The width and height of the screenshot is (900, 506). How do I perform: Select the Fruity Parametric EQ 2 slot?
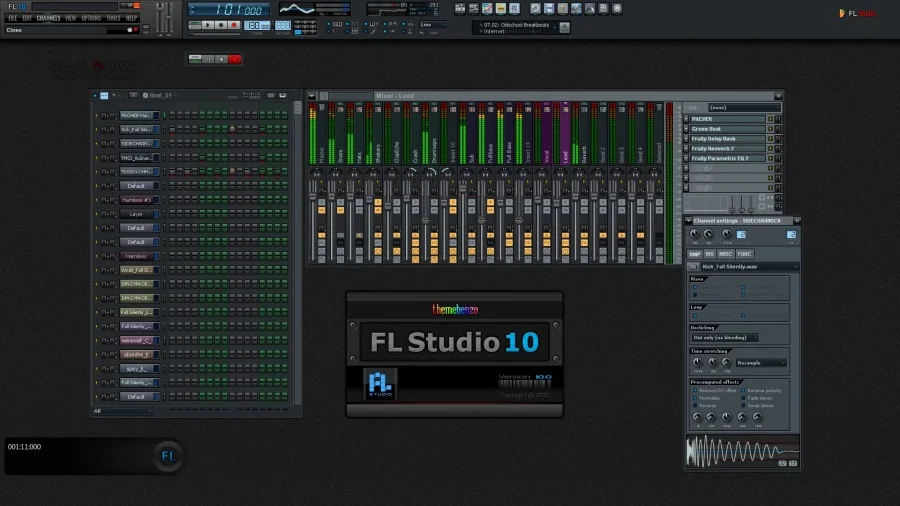click(727, 158)
